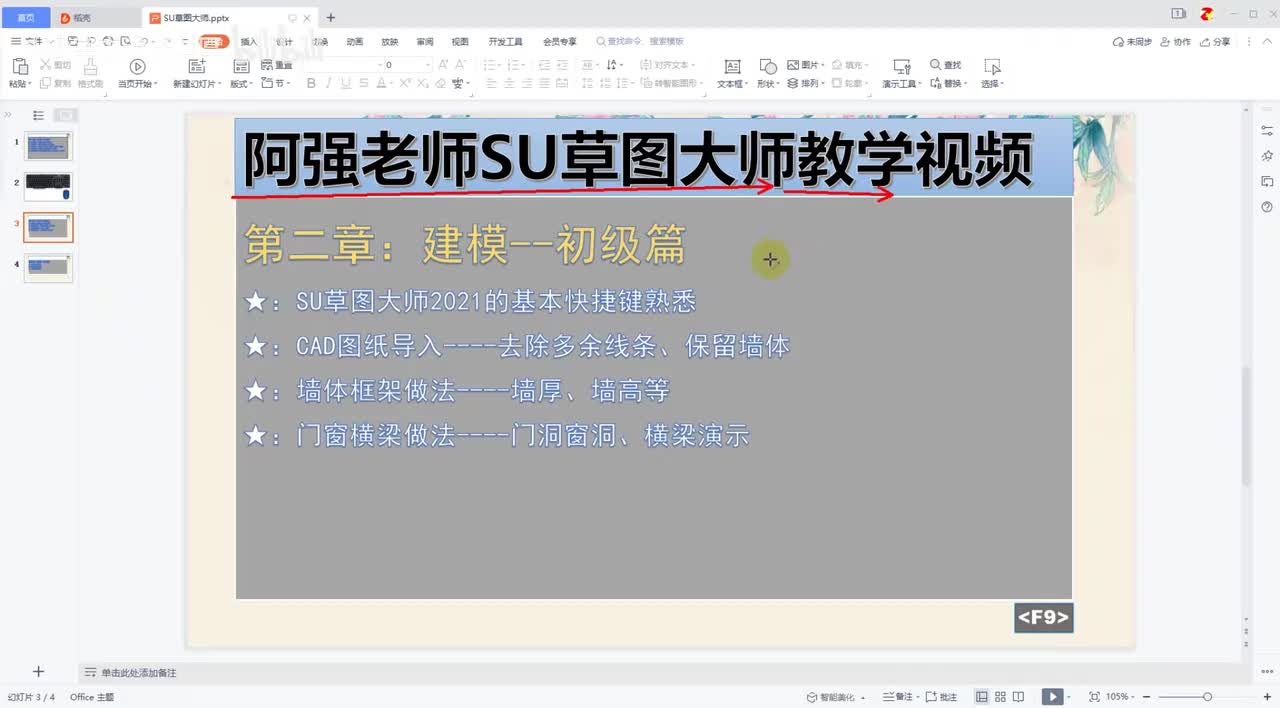Open slideshow play options dropdown arrow
Screen dimensions: 1280x708
pyautogui.click(x=1068, y=697)
